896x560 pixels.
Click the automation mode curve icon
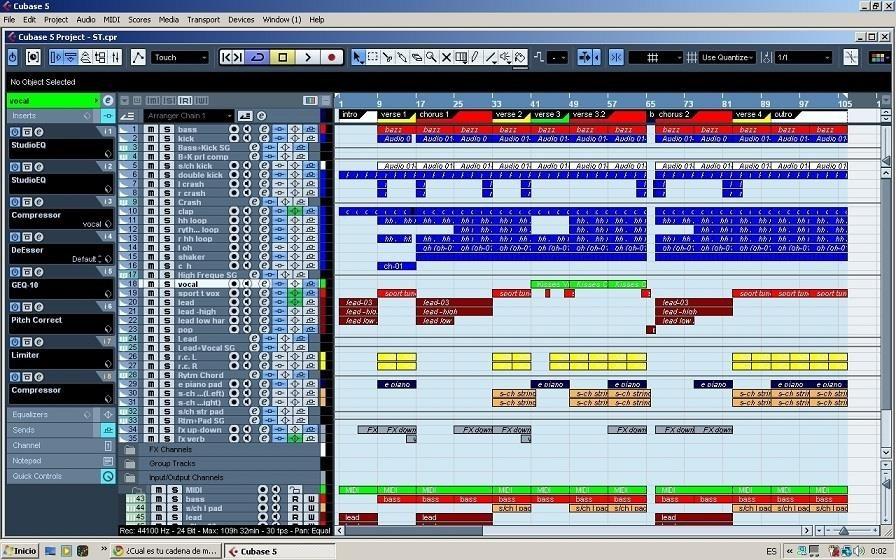pos(138,57)
